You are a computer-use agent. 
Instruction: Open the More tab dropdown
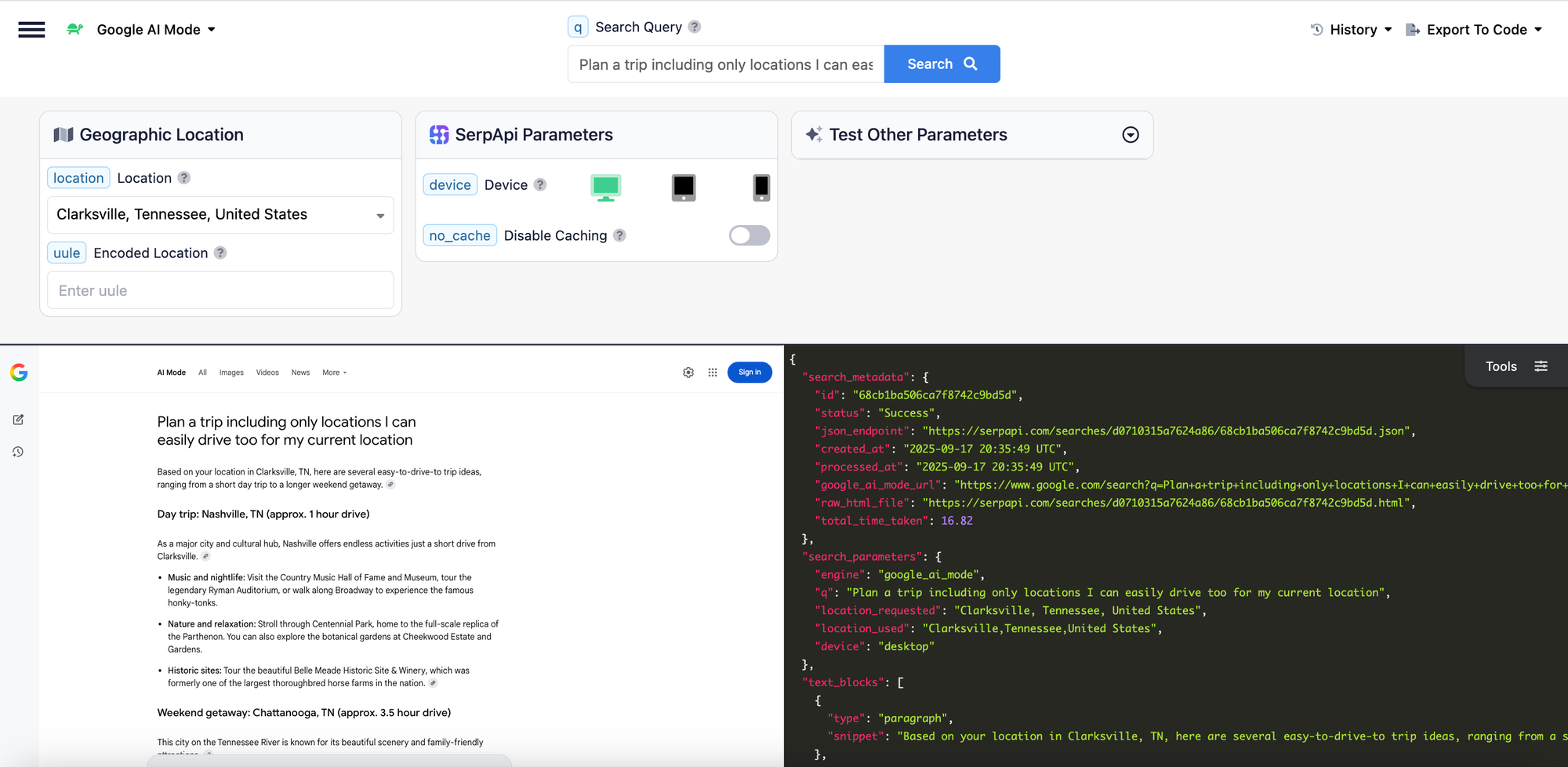pyautogui.click(x=334, y=373)
